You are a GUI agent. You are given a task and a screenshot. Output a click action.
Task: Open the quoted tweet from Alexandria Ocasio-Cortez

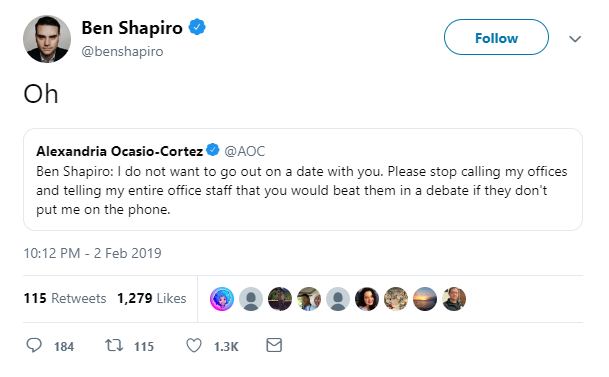coord(303,179)
